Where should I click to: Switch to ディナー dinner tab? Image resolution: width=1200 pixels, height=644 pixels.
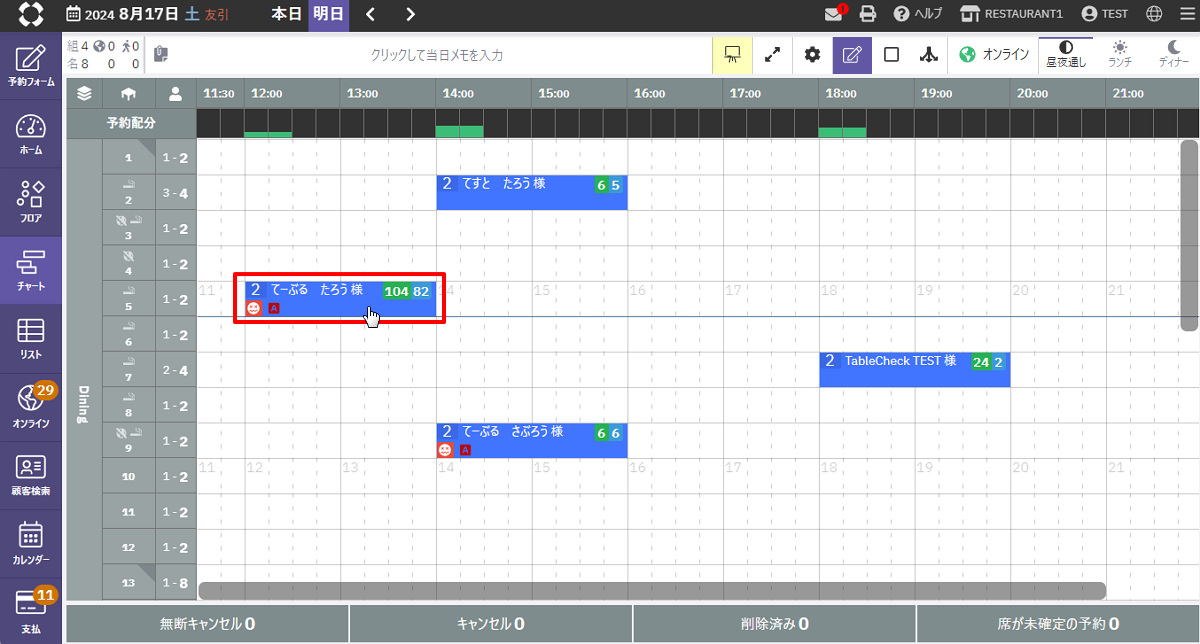pos(1174,55)
